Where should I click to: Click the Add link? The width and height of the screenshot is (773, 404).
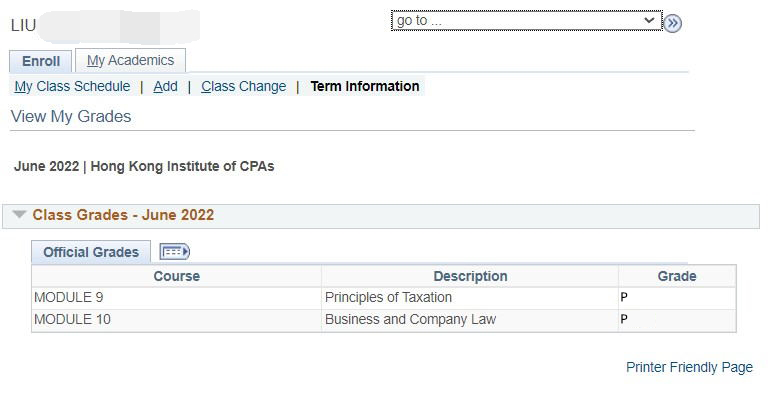[165, 86]
